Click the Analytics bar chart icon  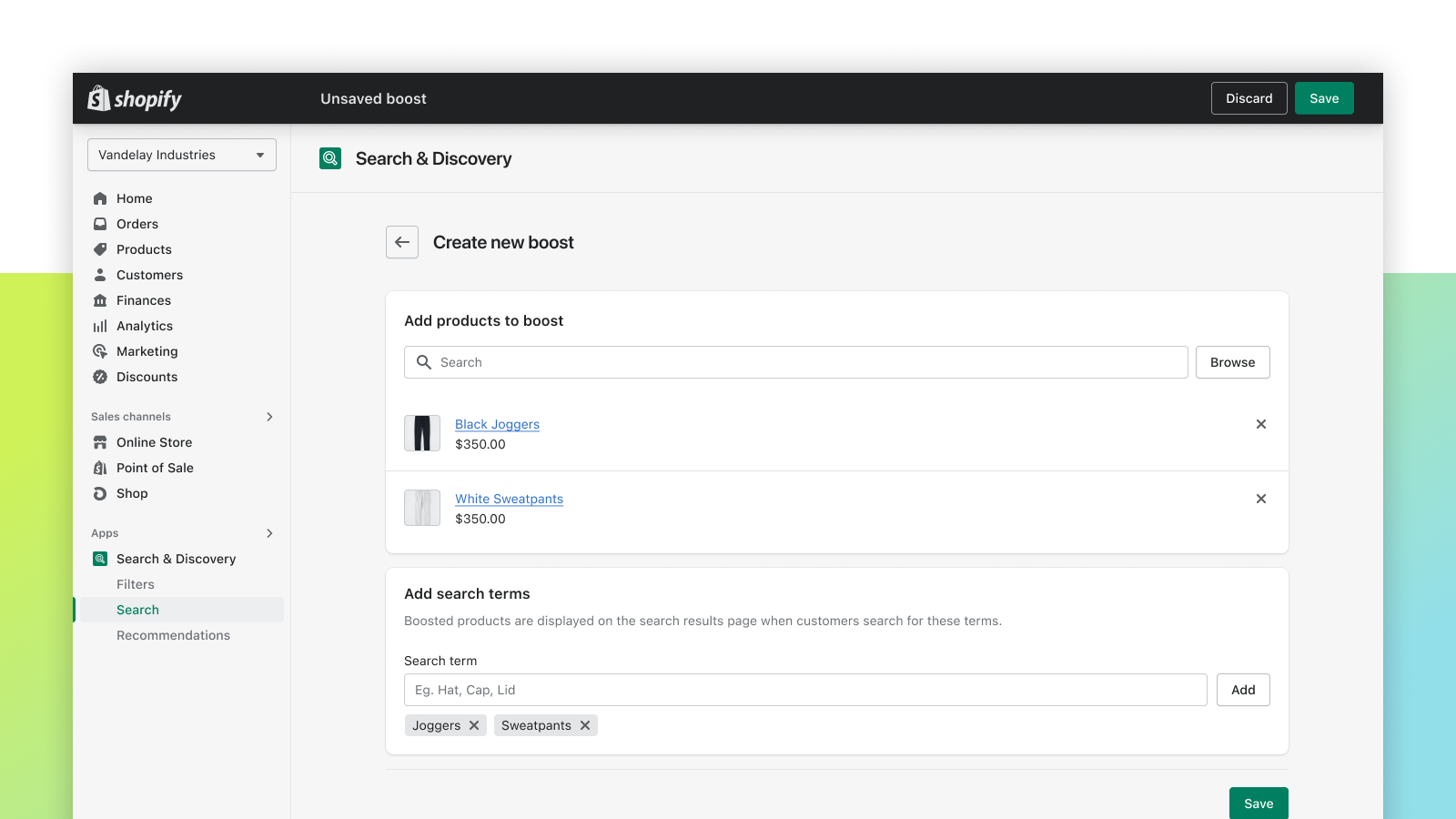click(x=100, y=326)
